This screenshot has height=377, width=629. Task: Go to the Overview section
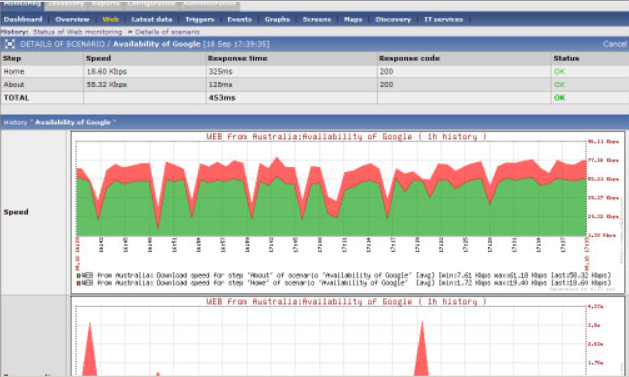click(x=72, y=19)
